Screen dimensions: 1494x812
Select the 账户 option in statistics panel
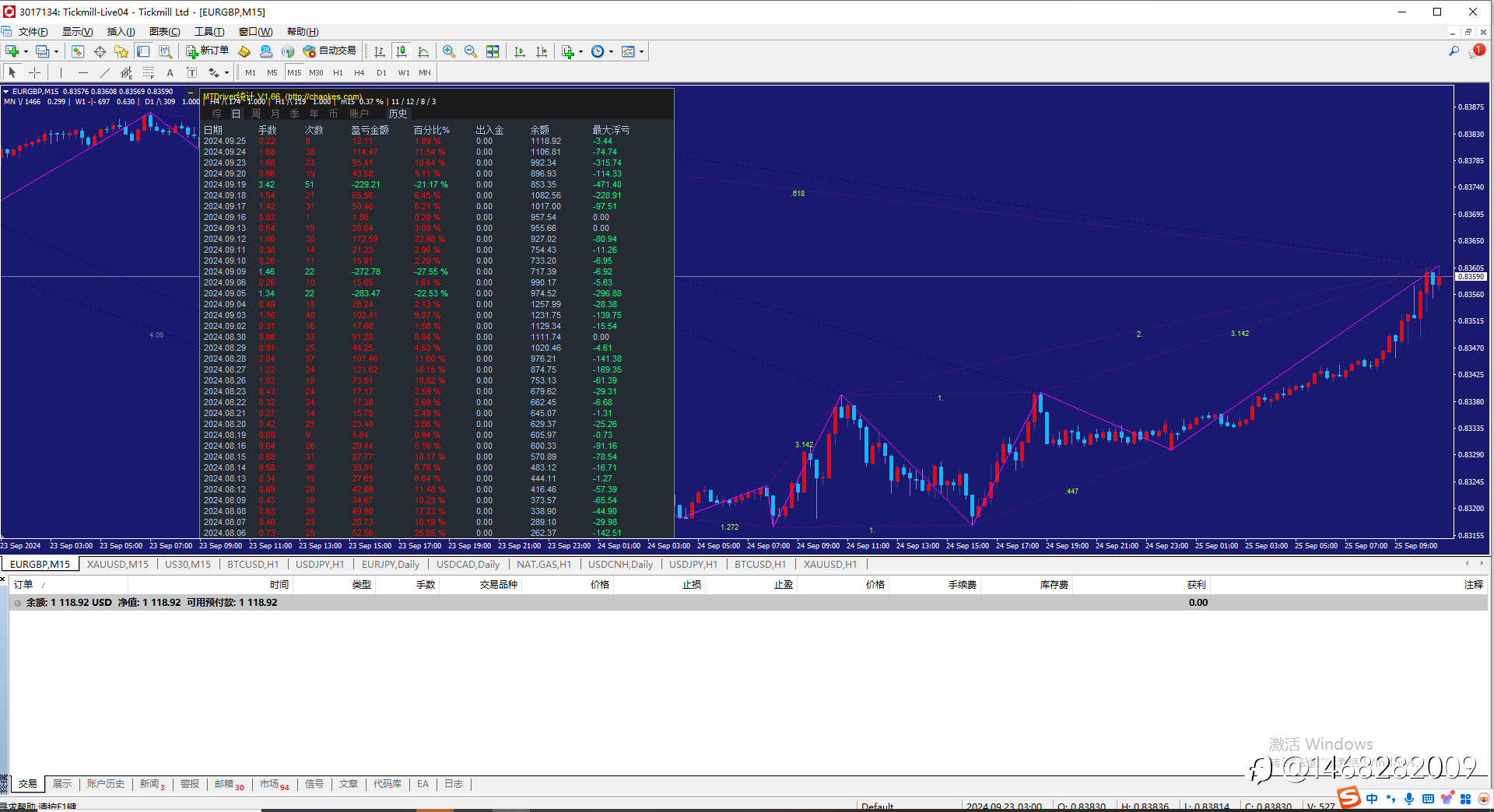(359, 114)
